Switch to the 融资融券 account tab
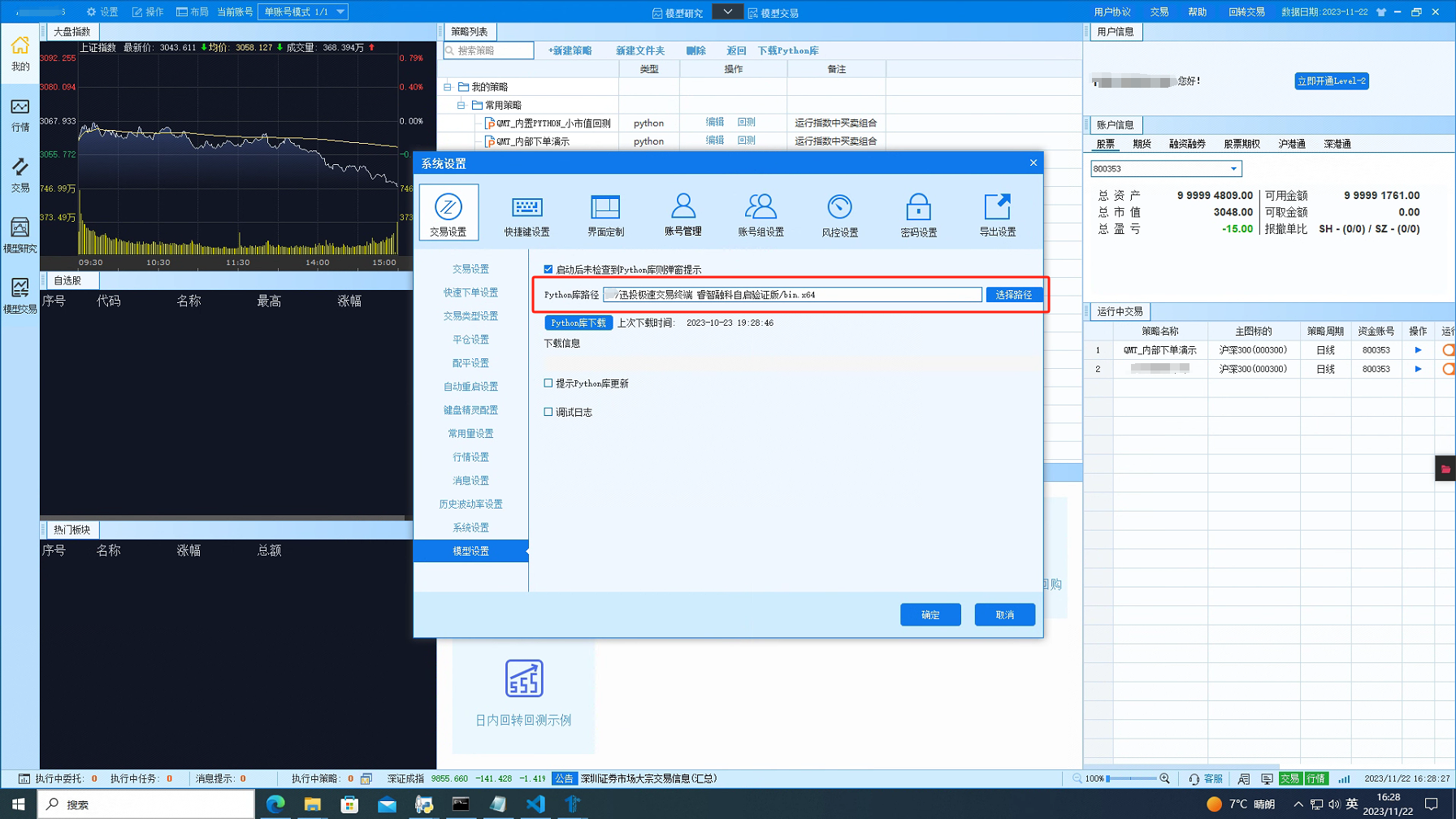Viewport: 1456px width, 819px height. [1186, 144]
